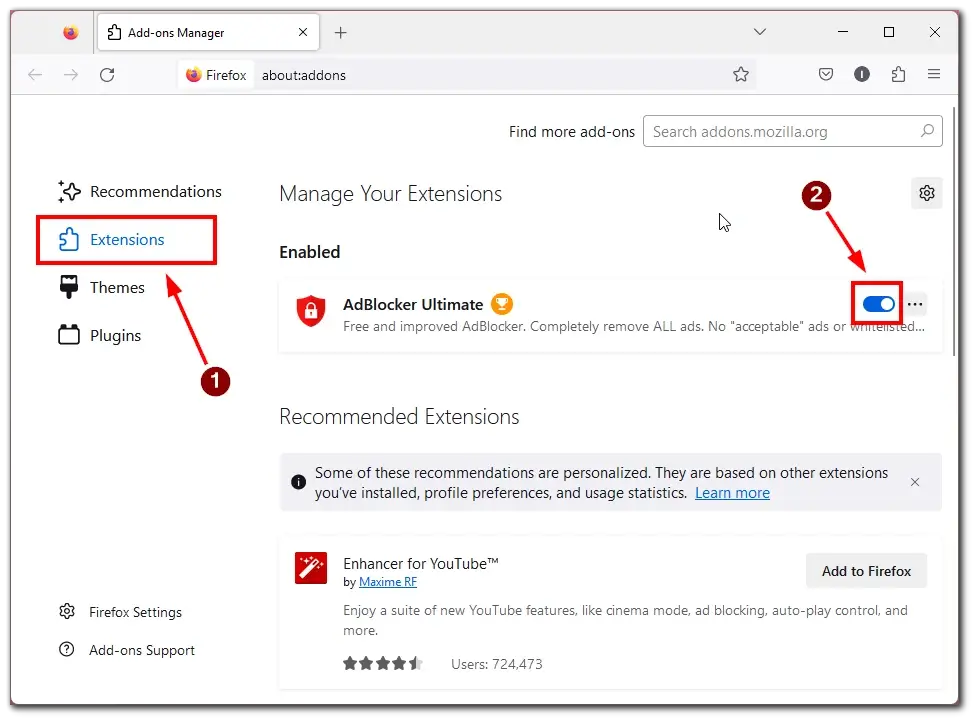Click the Add-ons Manager tab title
The height and width of the screenshot is (723, 977).
pos(176,32)
